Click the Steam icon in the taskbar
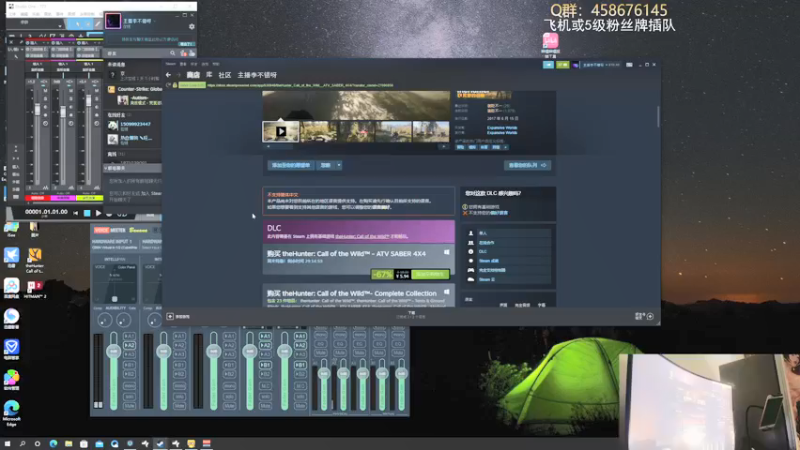800x450 pixels. 160,444
